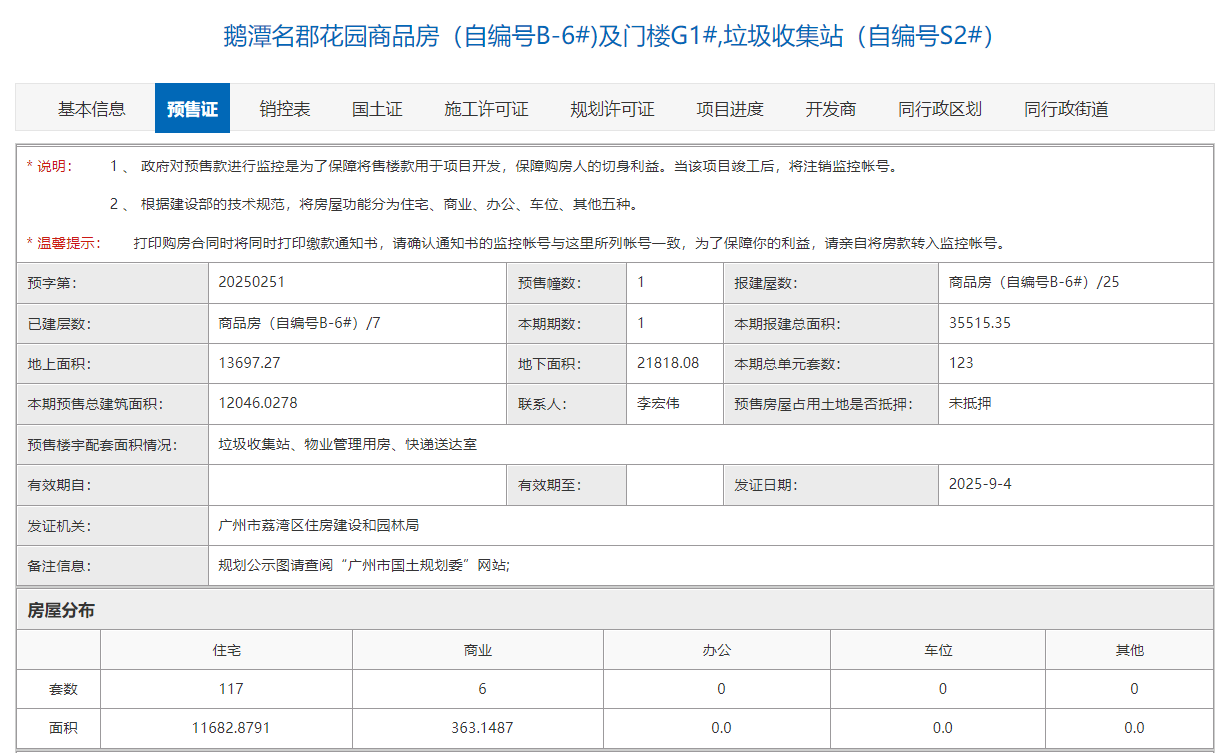Click the 办公 column header
The width and height of the screenshot is (1221, 753).
[x=717, y=650]
